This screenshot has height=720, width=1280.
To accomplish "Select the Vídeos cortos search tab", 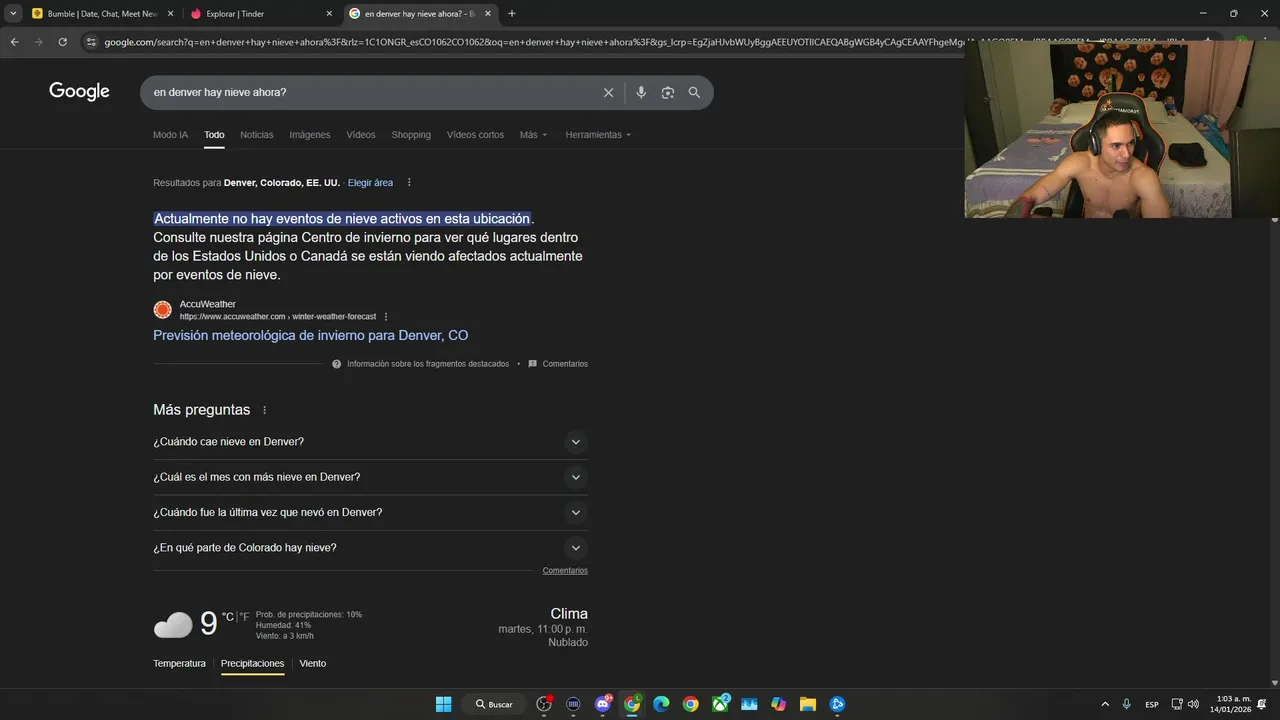I will click(x=475, y=135).
